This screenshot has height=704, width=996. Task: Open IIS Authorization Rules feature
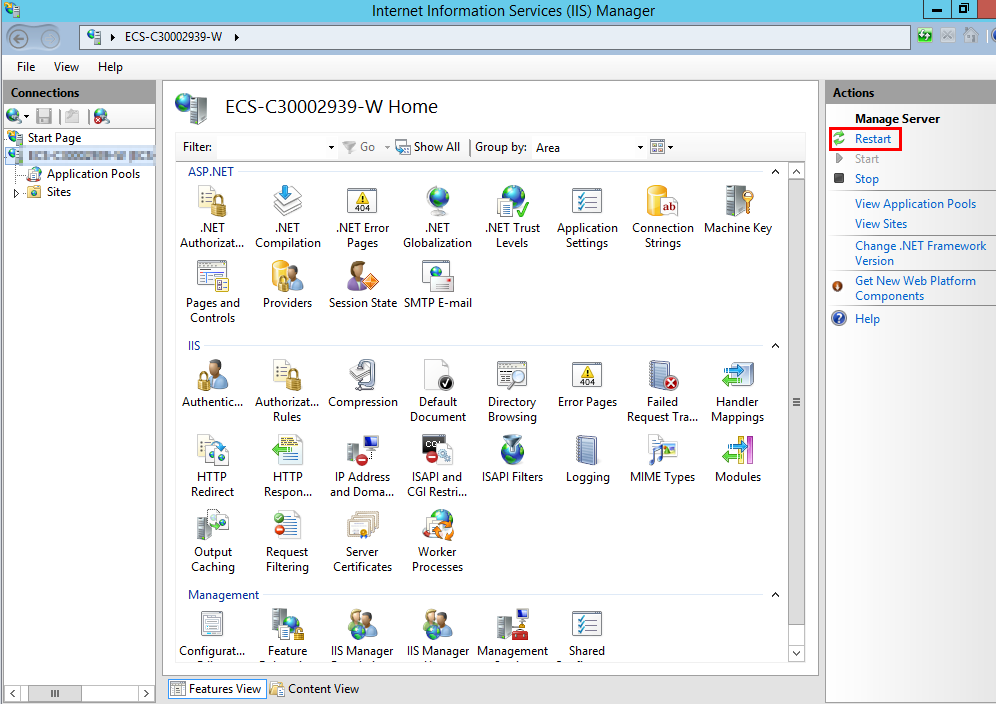pyautogui.click(x=287, y=391)
